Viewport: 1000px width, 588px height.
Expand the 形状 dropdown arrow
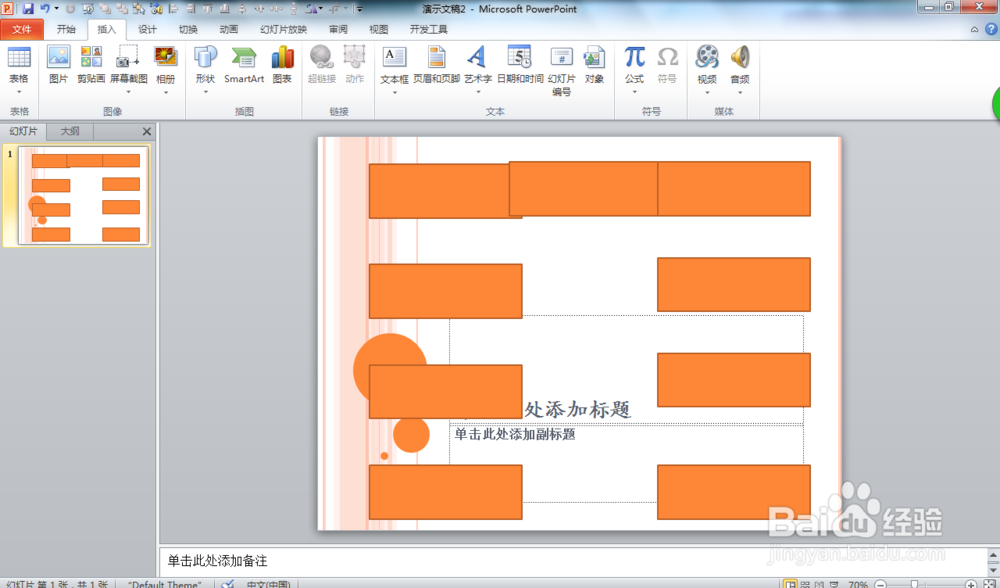[205, 92]
